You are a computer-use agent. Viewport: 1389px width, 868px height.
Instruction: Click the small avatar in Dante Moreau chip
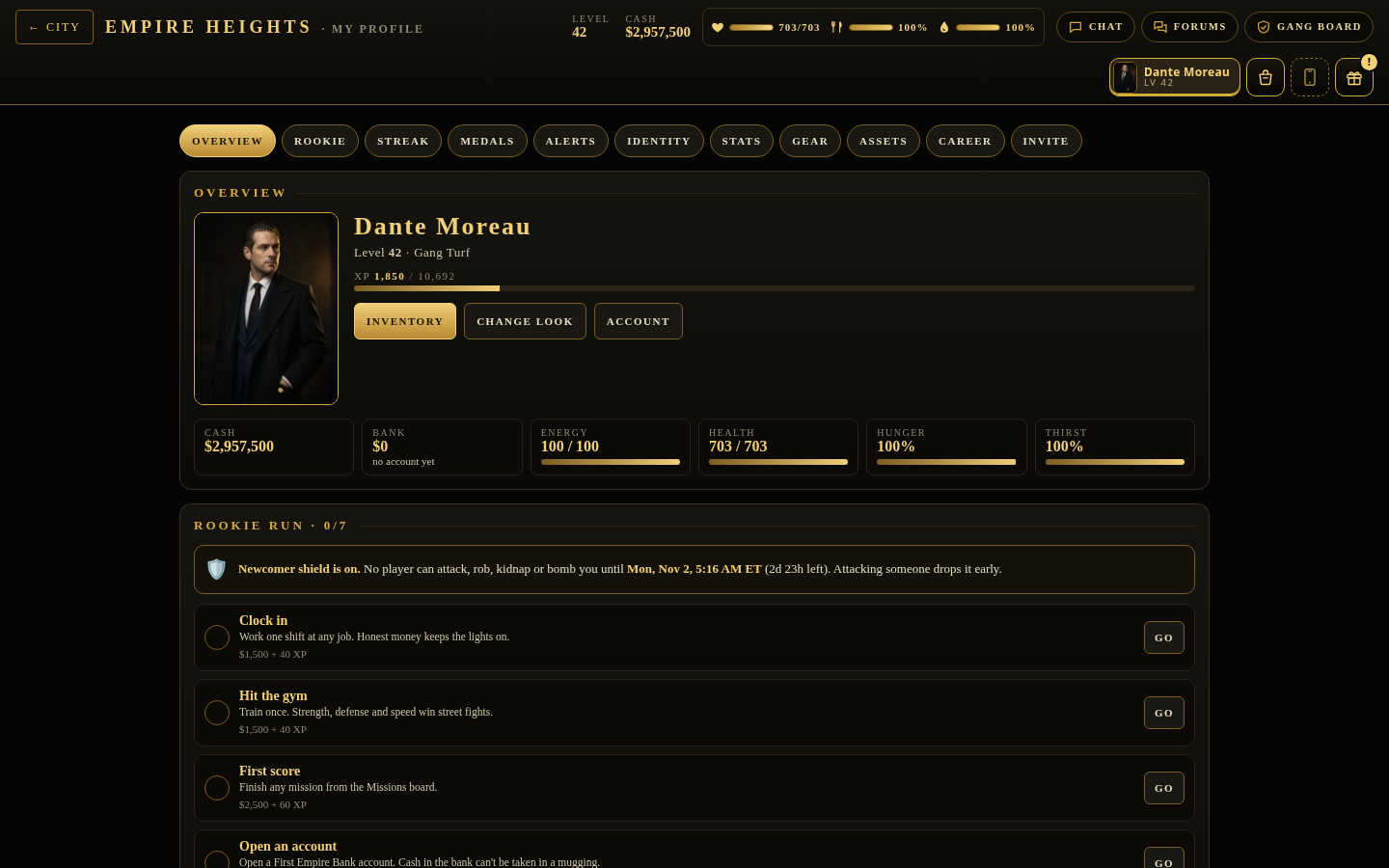(1126, 77)
